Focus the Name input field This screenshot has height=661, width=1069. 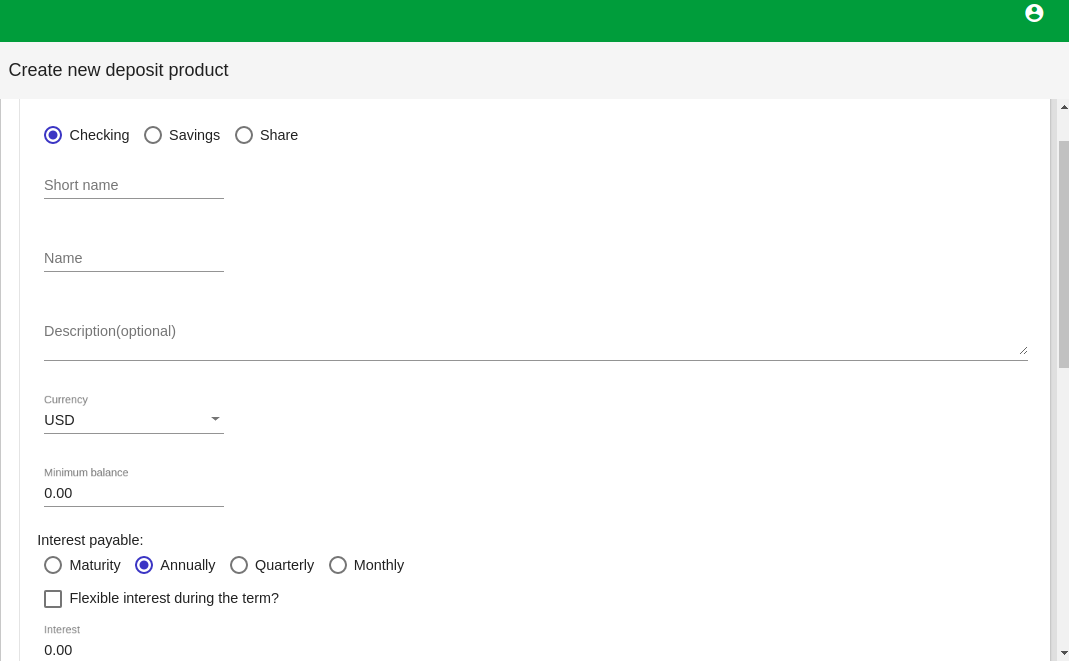(134, 258)
